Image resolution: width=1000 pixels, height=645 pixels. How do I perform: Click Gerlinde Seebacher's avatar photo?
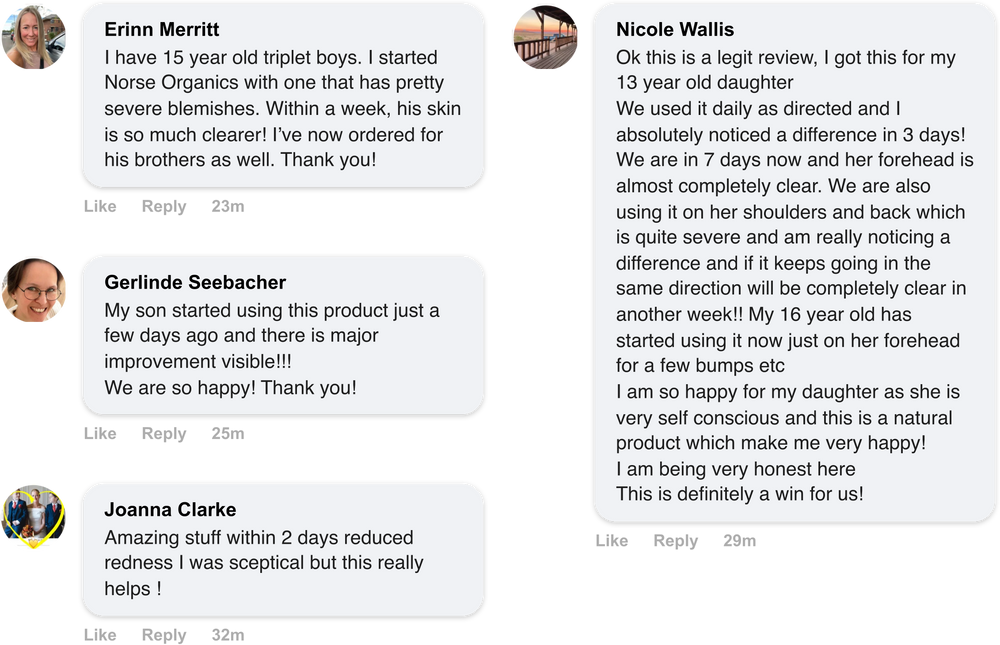[34, 291]
